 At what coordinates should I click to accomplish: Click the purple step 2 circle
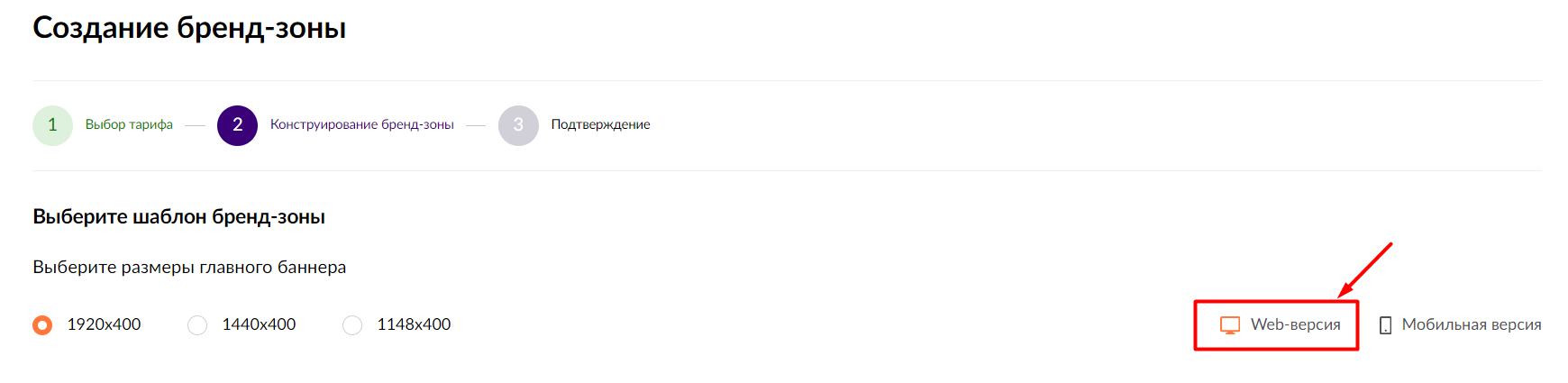coord(237,125)
